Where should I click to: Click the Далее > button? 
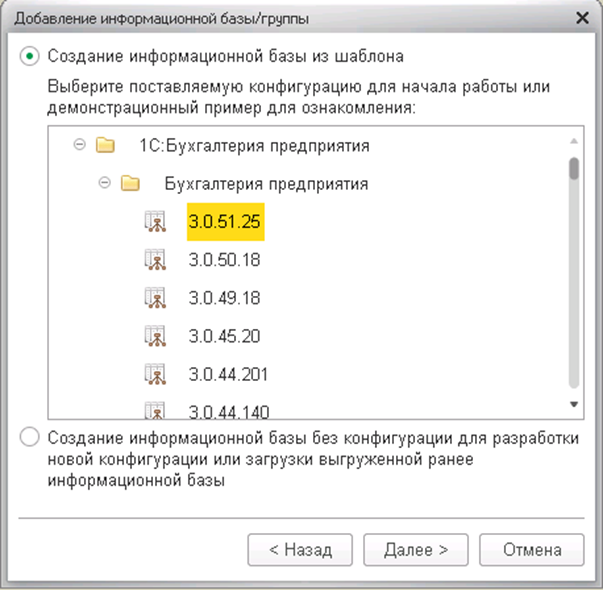click(416, 550)
